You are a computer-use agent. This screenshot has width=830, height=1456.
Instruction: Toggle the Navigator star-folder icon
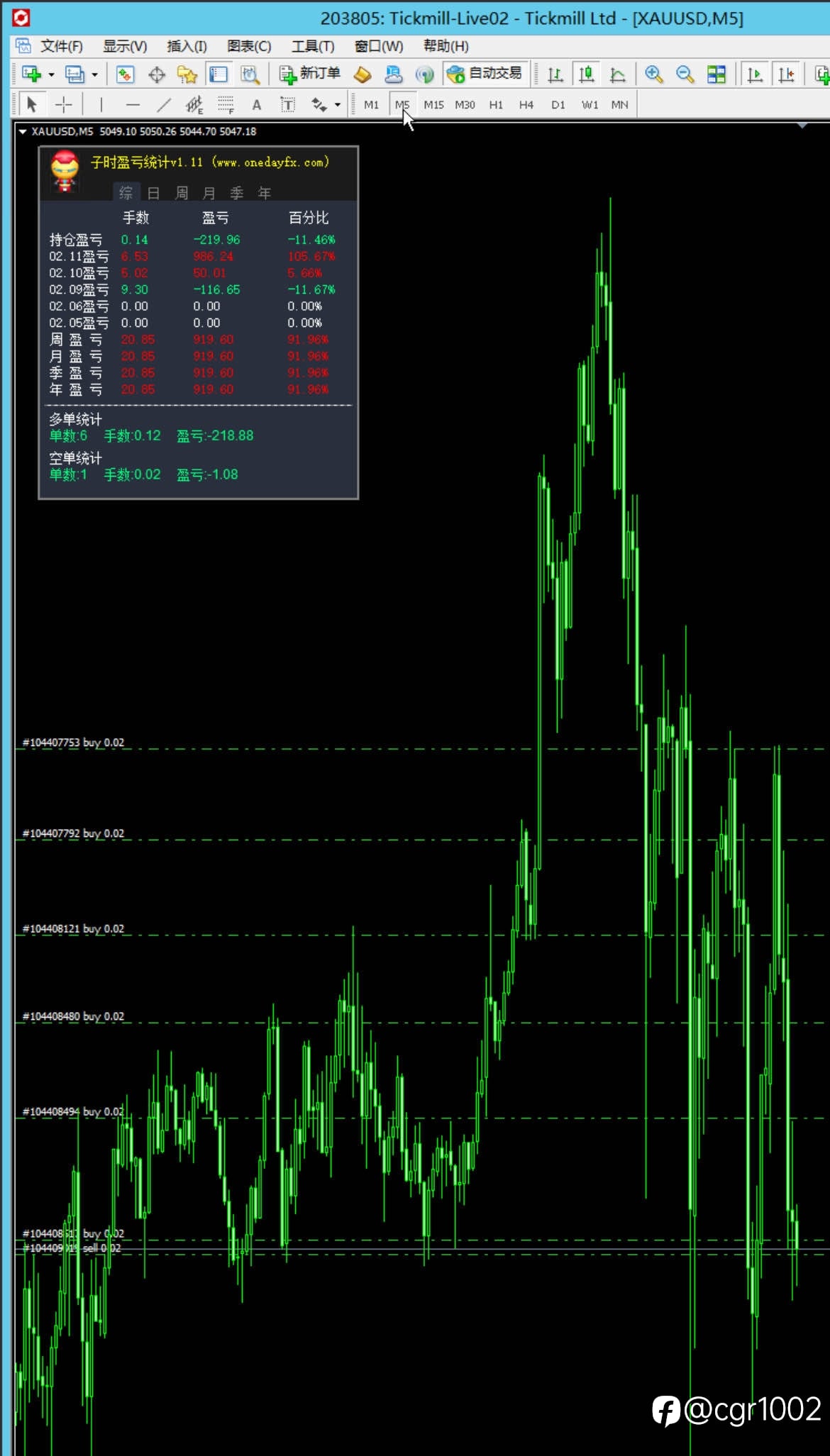[x=187, y=74]
